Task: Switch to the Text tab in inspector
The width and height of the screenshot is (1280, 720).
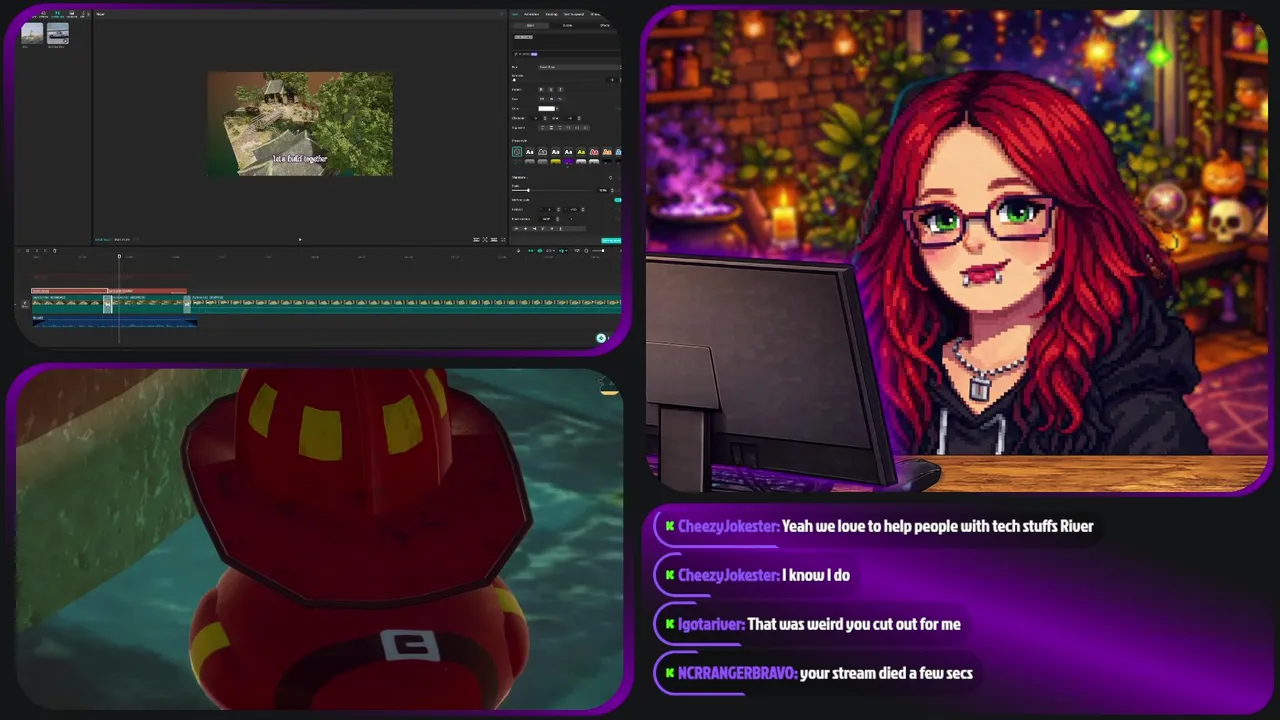Action: pyautogui.click(x=515, y=14)
